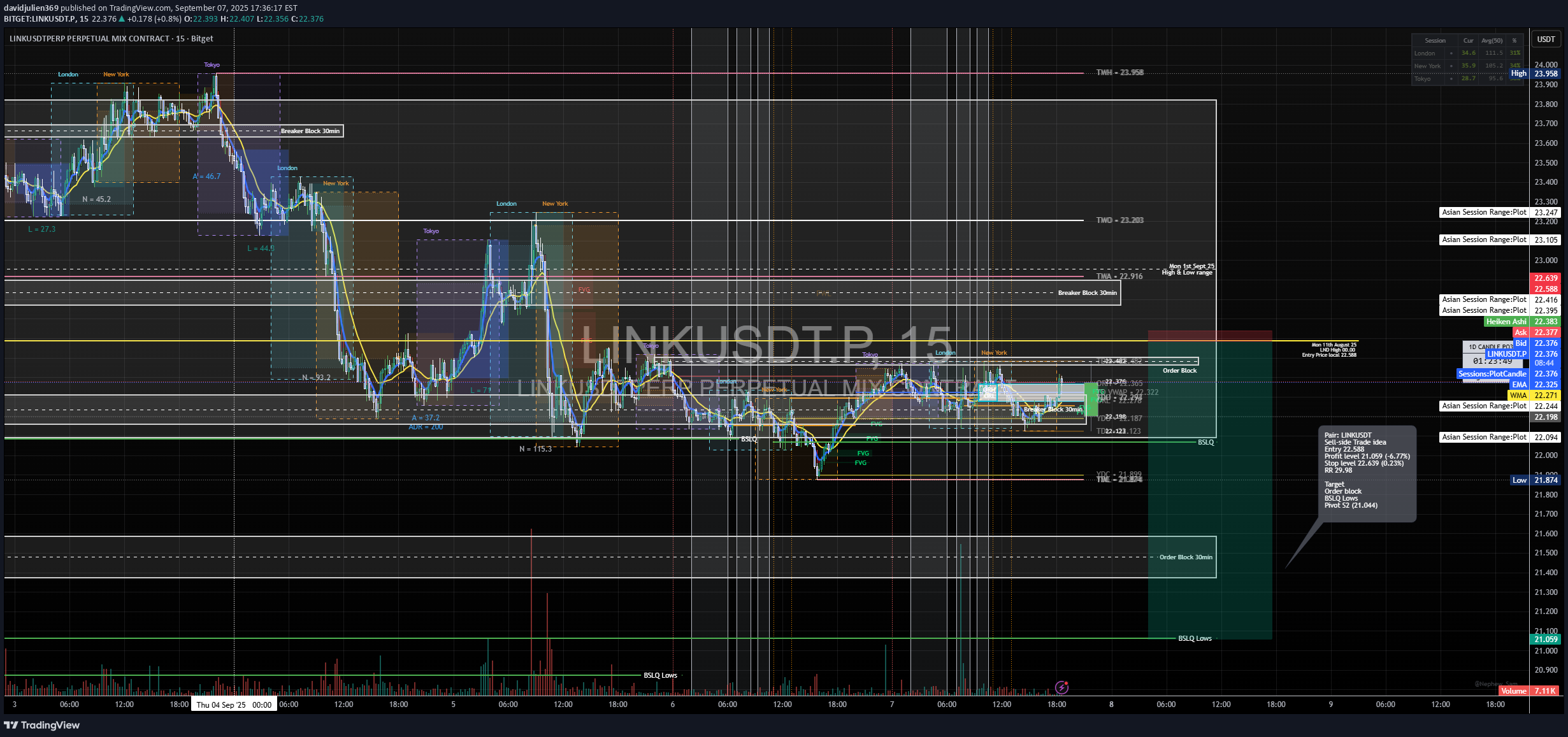Click the LINKUSDTPERP PERPETUAL MIX CONTRACT chart title

point(111,39)
